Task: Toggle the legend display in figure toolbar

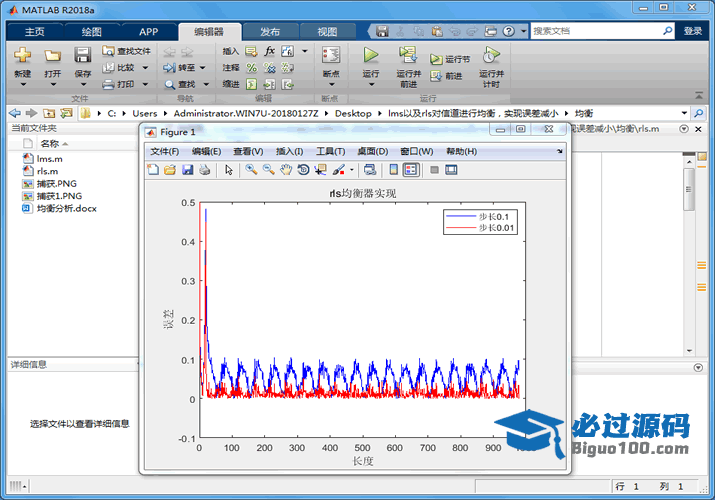Action: point(410,170)
